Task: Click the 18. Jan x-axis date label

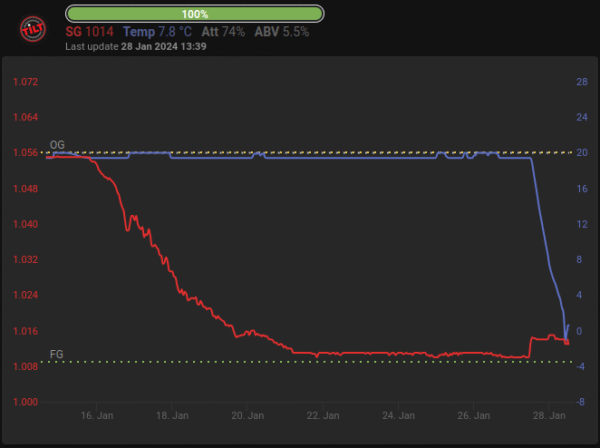Action: click(x=173, y=414)
